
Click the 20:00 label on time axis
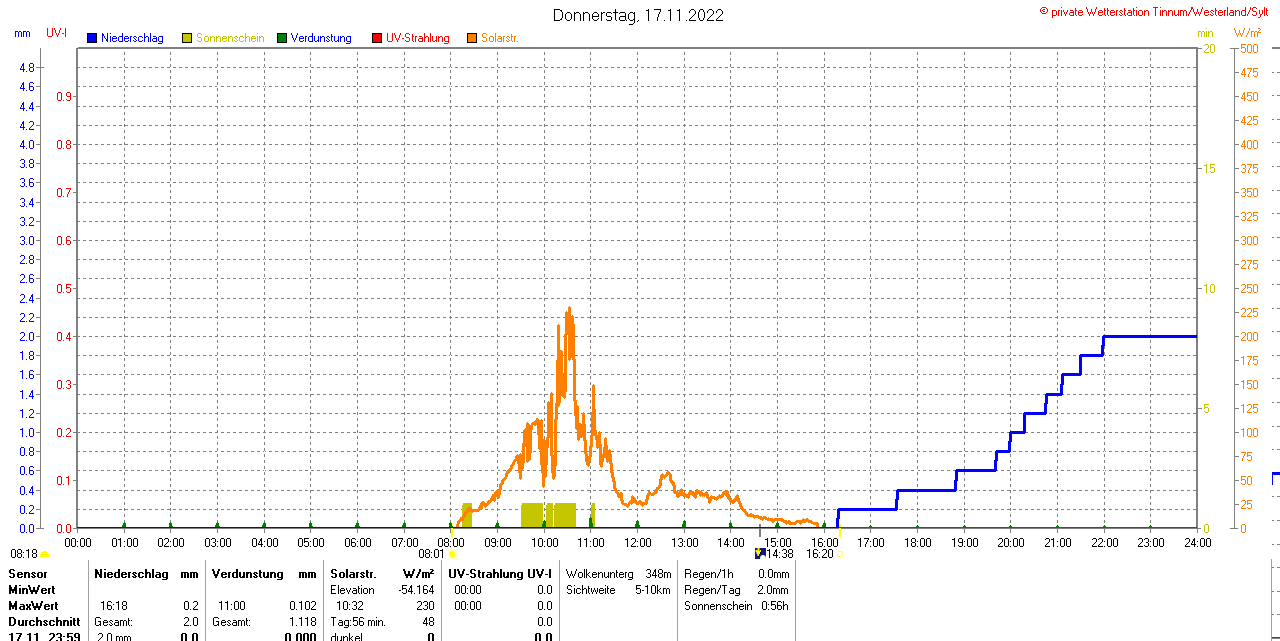point(1011,543)
